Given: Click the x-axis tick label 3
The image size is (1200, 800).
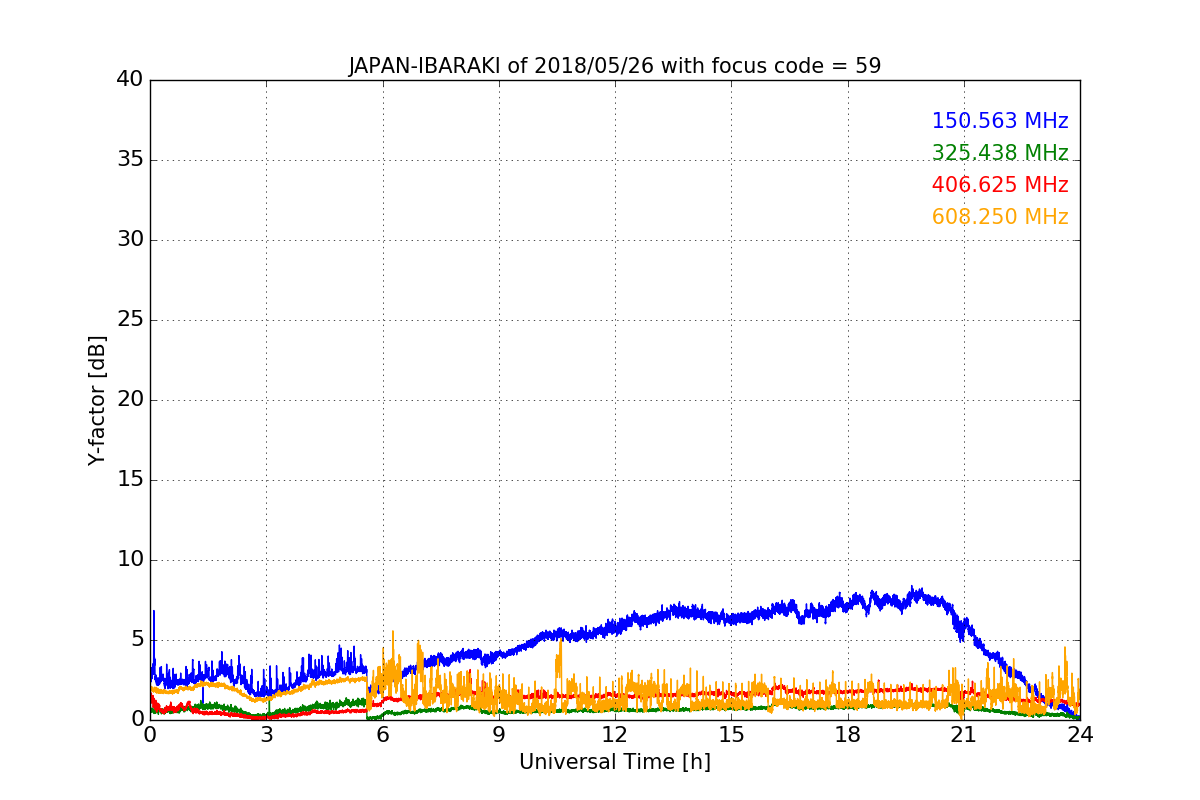Looking at the screenshot, I should tap(266, 735).
